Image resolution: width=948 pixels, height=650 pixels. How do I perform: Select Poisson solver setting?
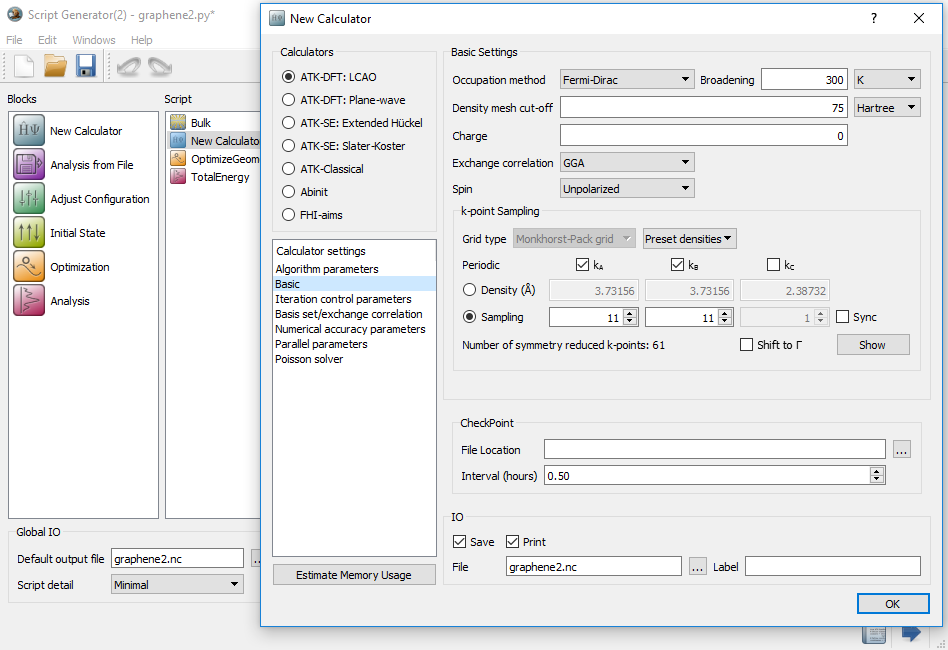point(354,359)
